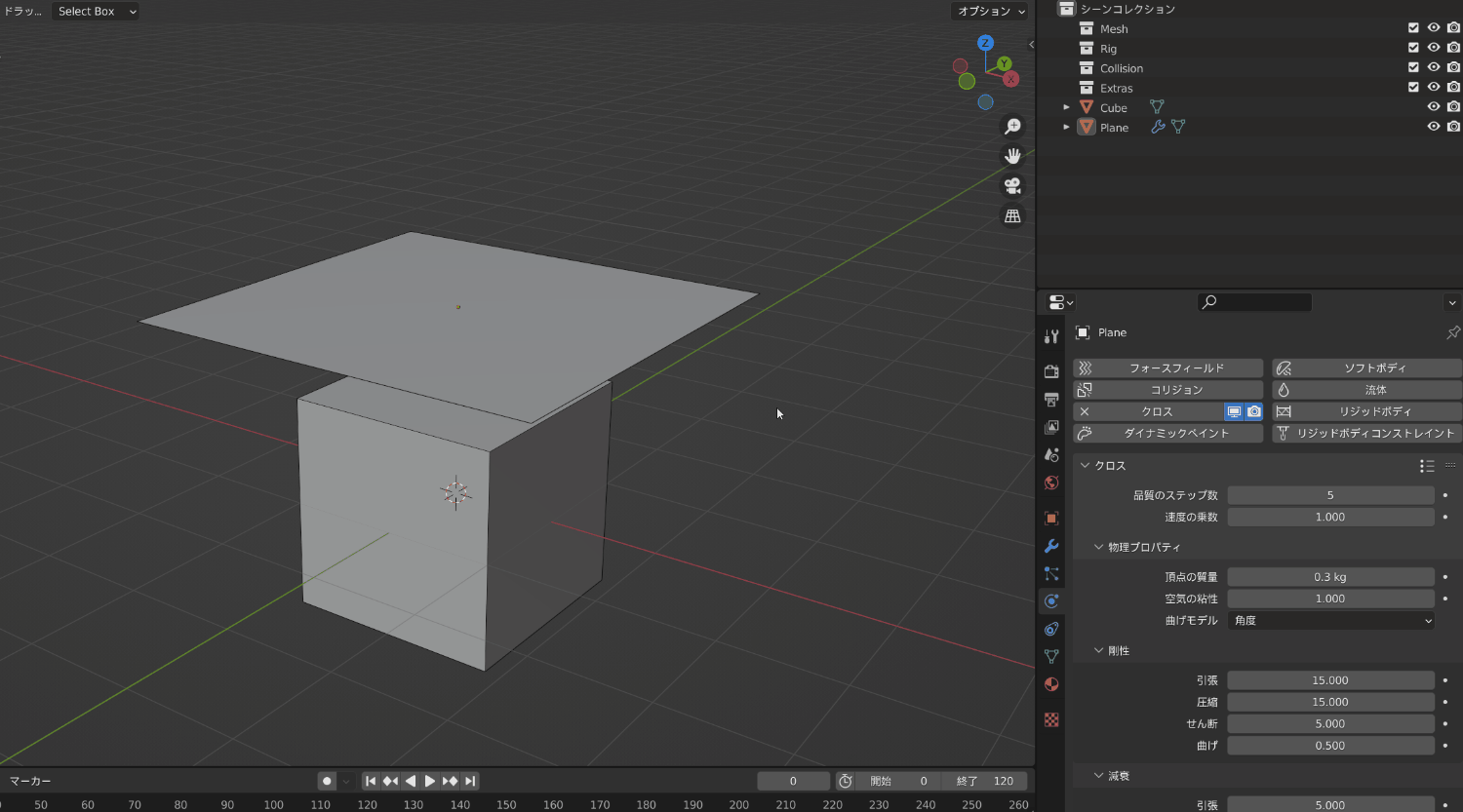Screen dimensions: 1463x812
Task: Expand the Cube tree item
Action: click(x=1066, y=107)
